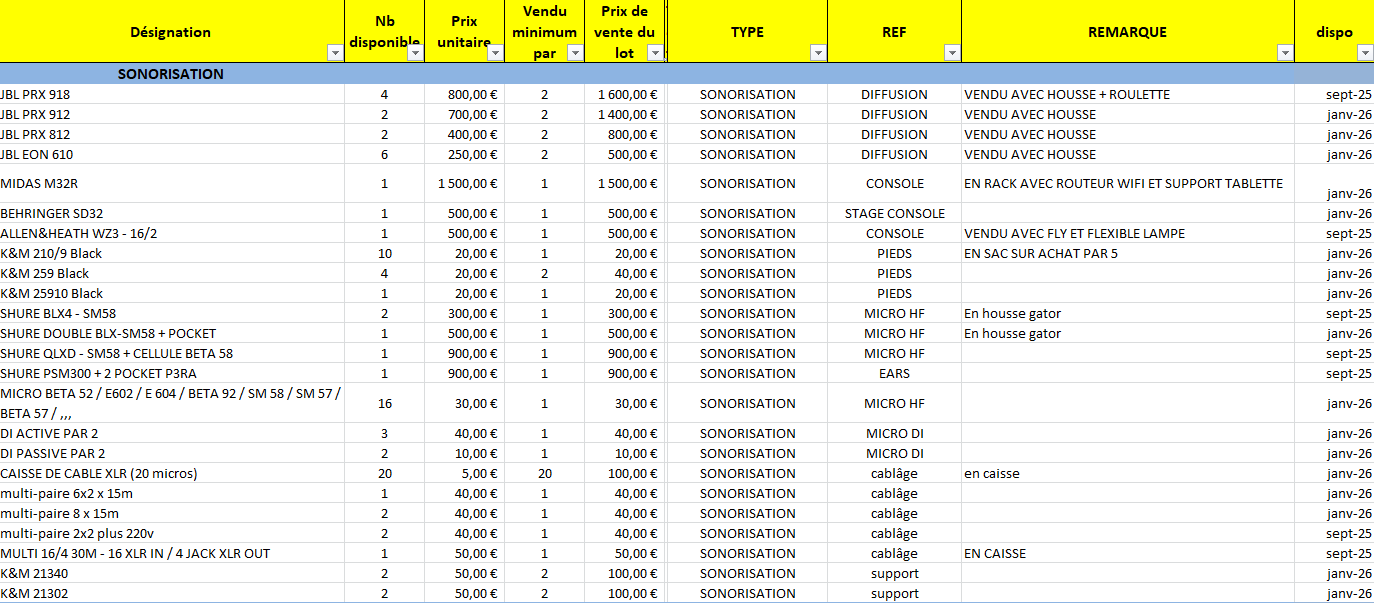1374x603 pixels.
Task: Click the 1 500,00 € unit price of MIDAS M32R
Action: click(464, 184)
